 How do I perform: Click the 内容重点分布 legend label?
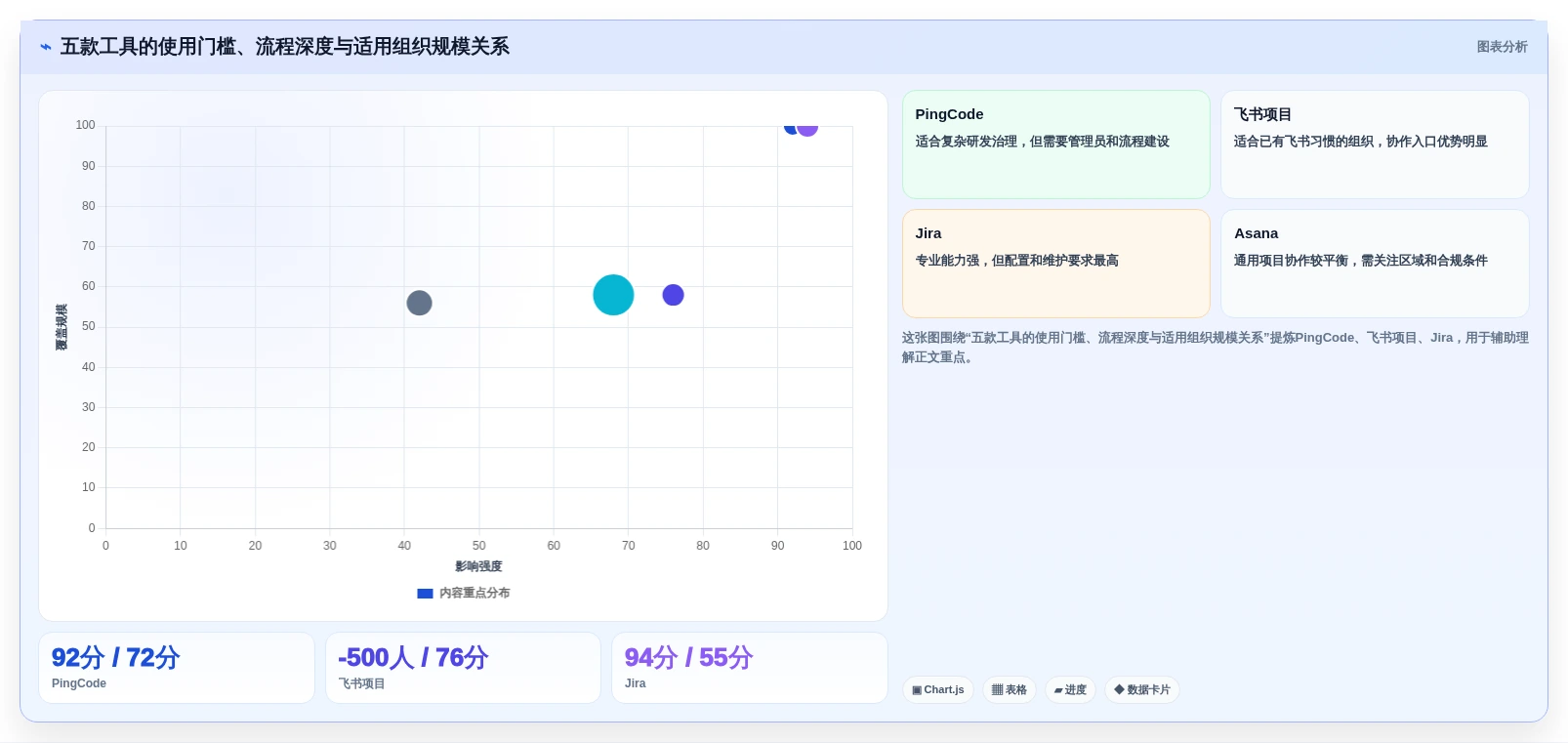[475, 593]
